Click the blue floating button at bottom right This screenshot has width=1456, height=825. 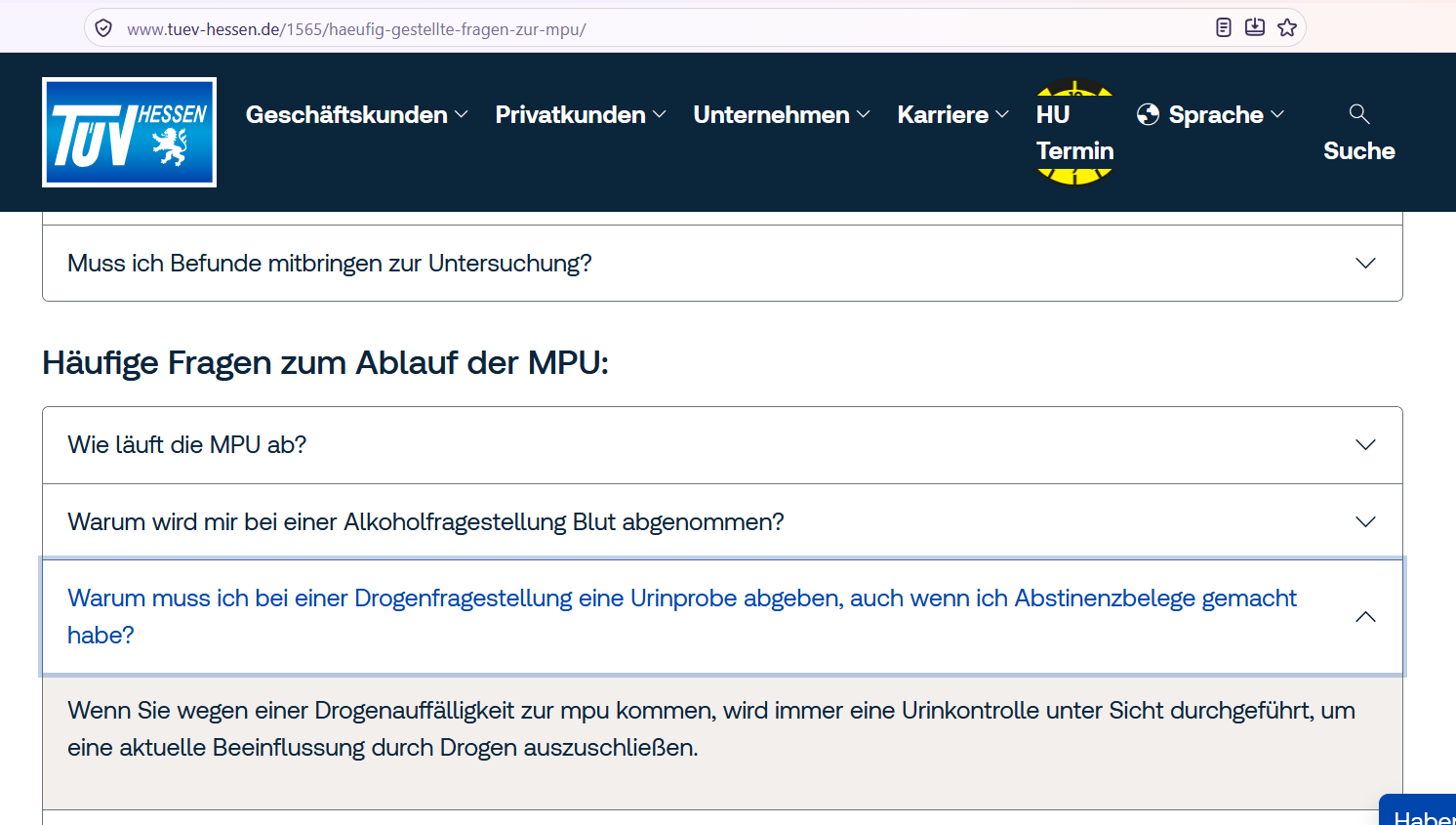point(1418,810)
